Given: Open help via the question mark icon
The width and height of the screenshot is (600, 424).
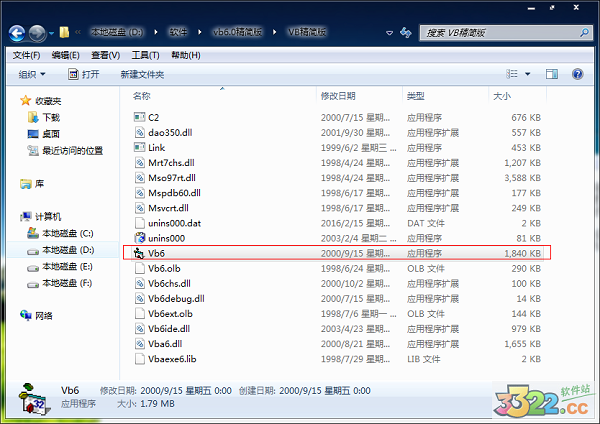Looking at the screenshot, I should click(x=577, y=74).
